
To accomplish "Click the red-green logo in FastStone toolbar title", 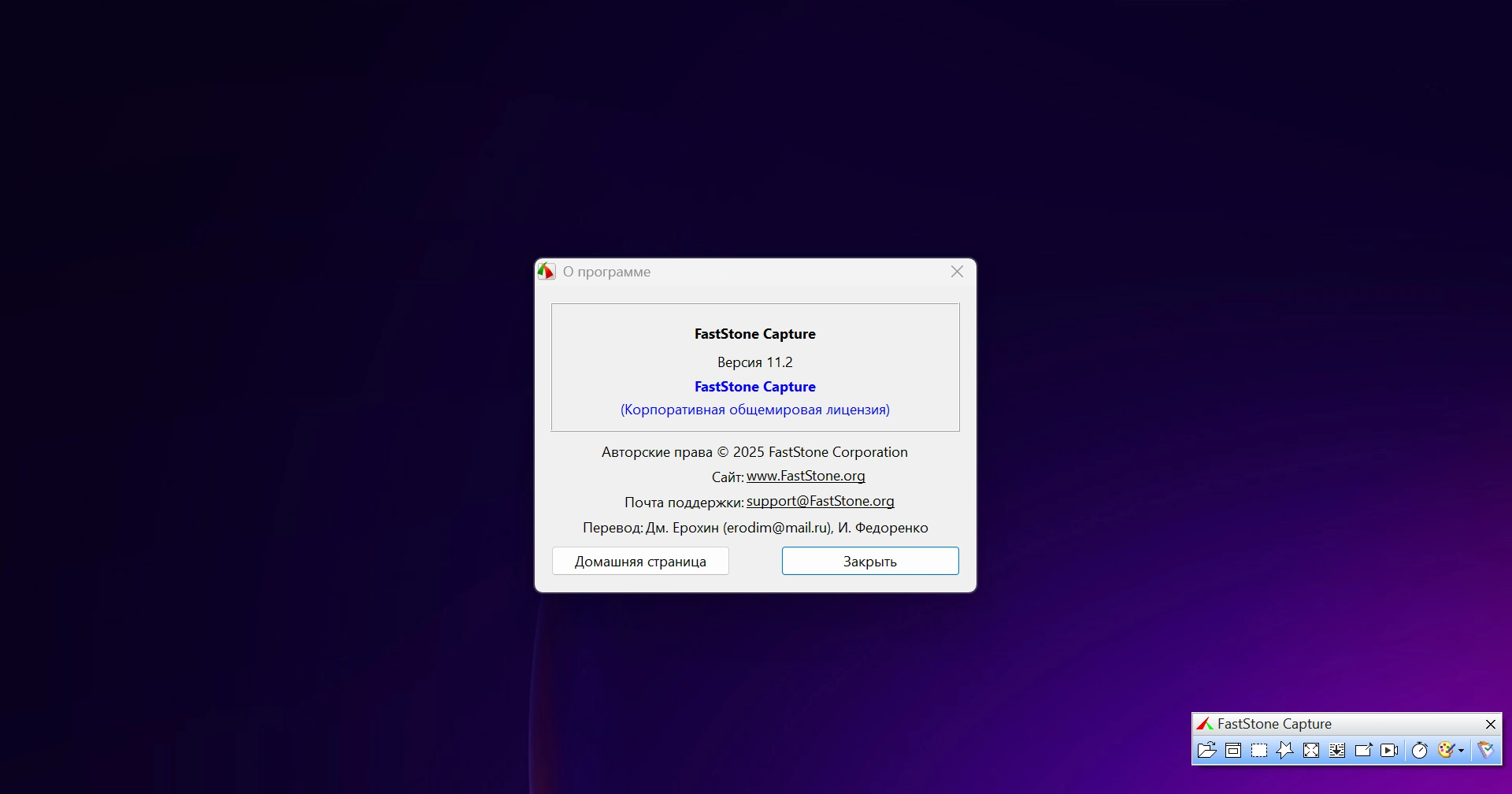I will pos(1204,724).
